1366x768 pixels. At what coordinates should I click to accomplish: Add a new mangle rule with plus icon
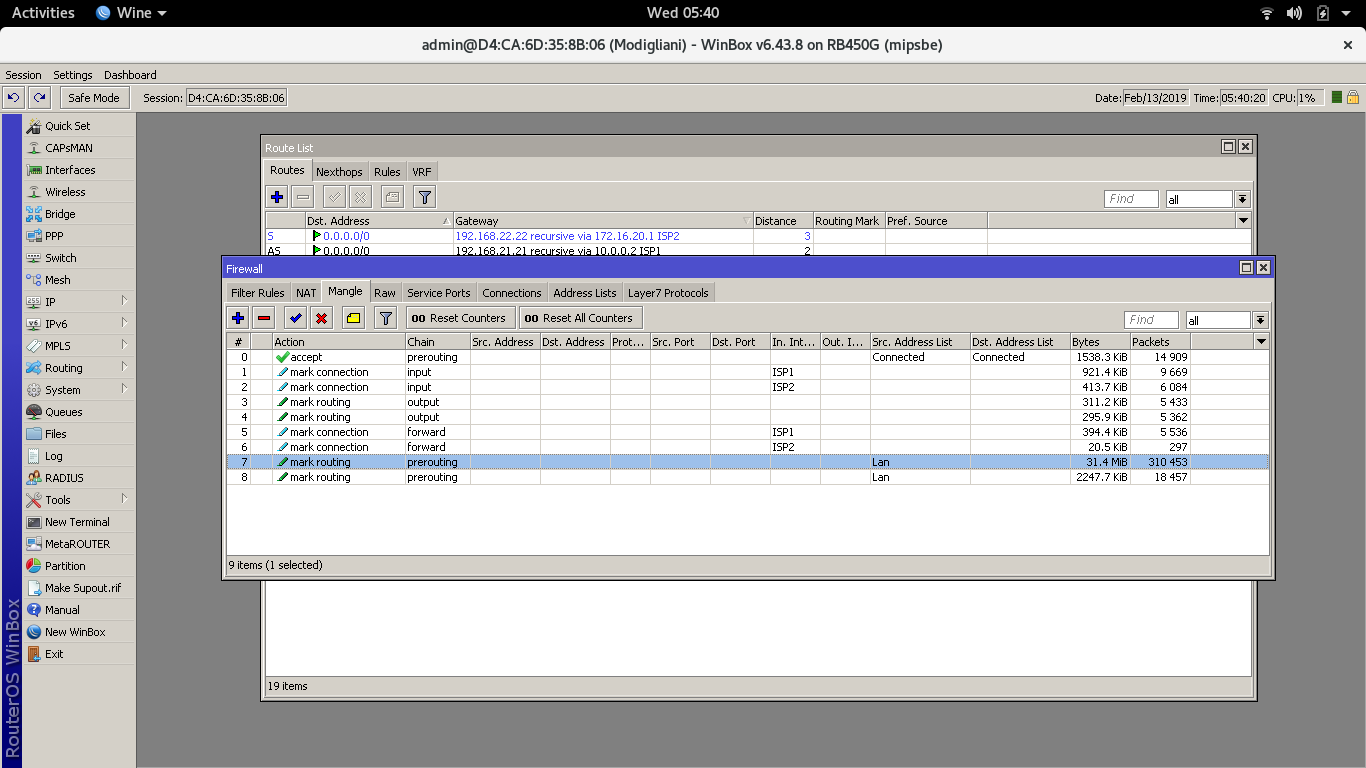(238, 318)
